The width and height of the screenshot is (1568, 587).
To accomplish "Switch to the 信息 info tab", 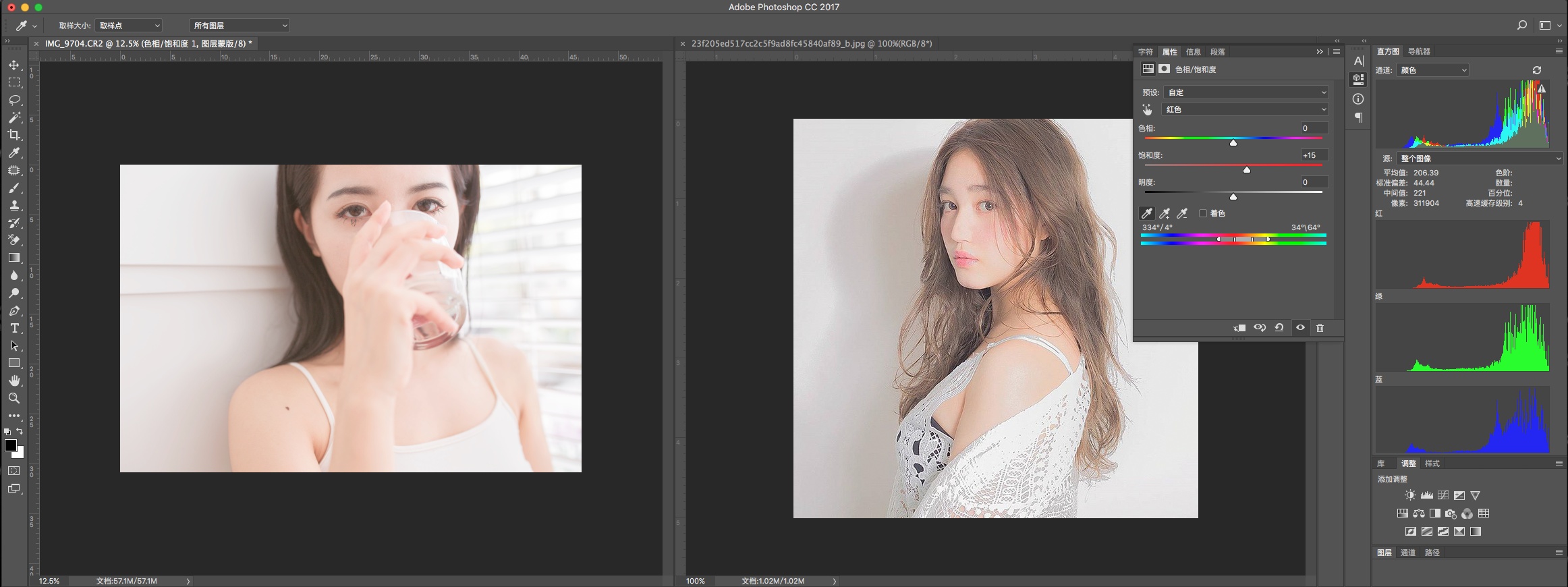I will coord(1194,52).
